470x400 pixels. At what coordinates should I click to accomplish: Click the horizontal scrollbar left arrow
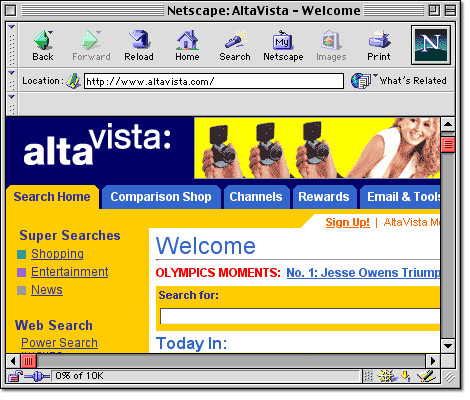point(13,361)
